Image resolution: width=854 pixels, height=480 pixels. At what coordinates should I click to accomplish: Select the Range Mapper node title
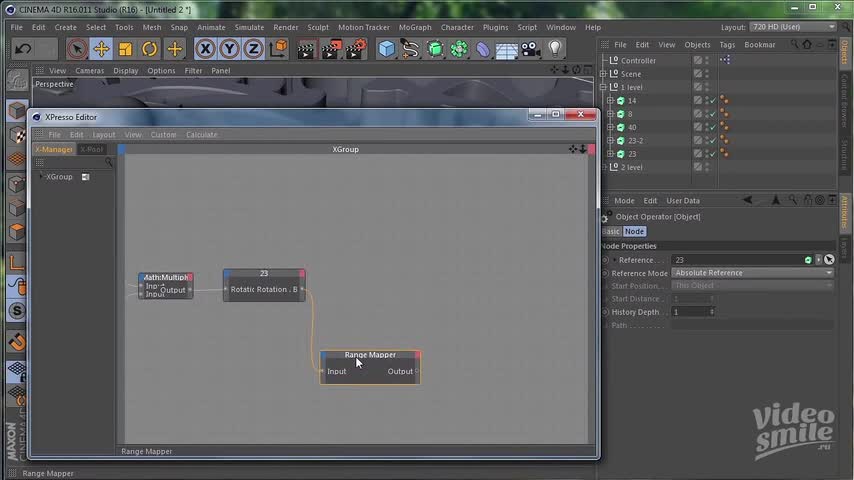tap(370, 355)
